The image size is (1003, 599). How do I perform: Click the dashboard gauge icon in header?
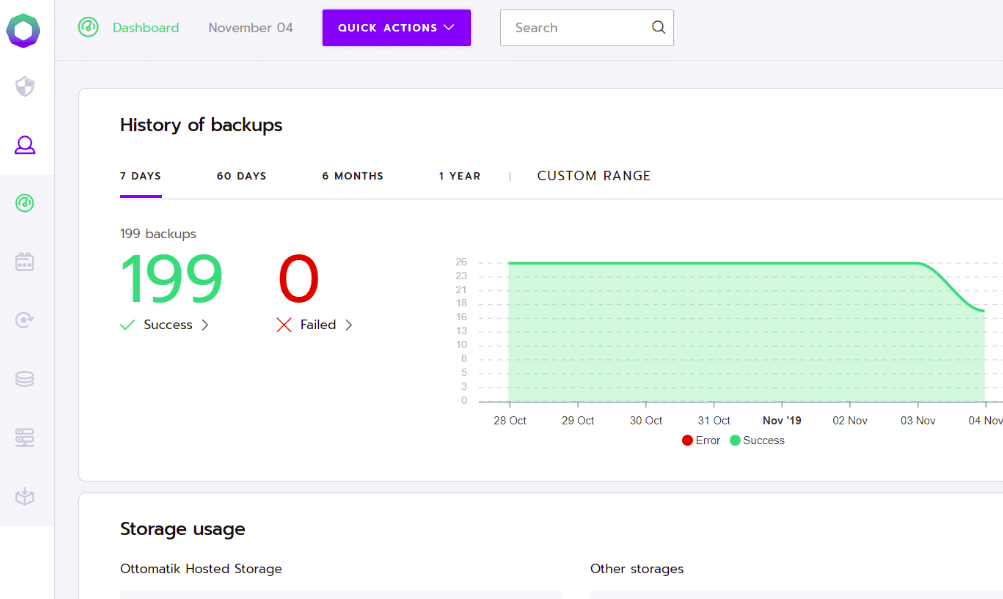click(88, 27)
